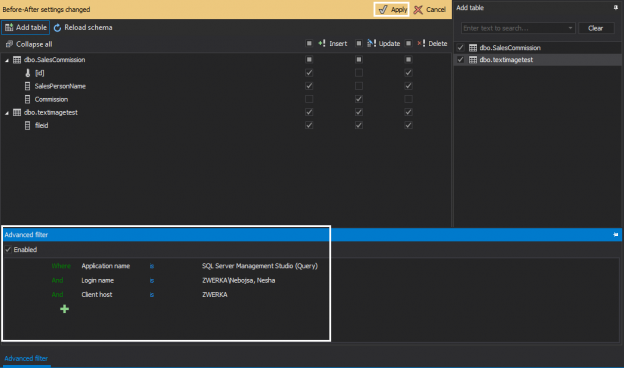This screenshot has height=368, width=624.
Task: Open the search box dropdown arrow
Action: point(570,28)
